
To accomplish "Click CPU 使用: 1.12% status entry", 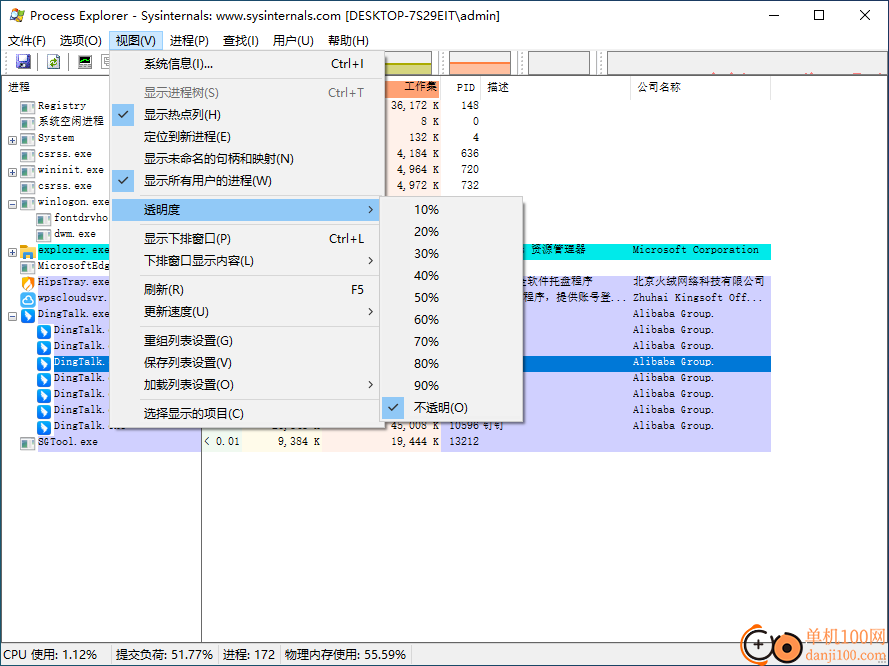I will click(51, 655).
